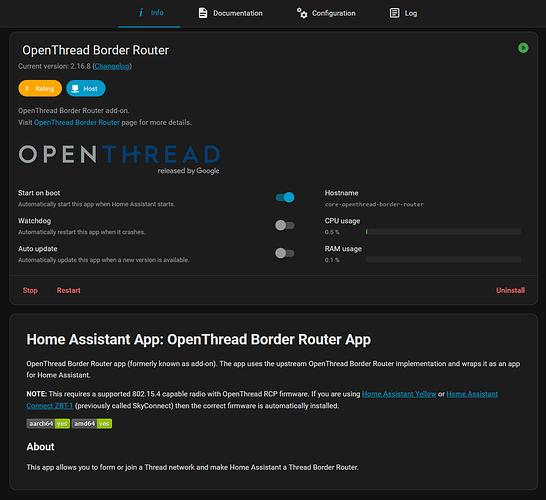The height and width of the screenshot is (500, 546).
Task: Click the red Uninstall button
Action: (x=510, y=290)
